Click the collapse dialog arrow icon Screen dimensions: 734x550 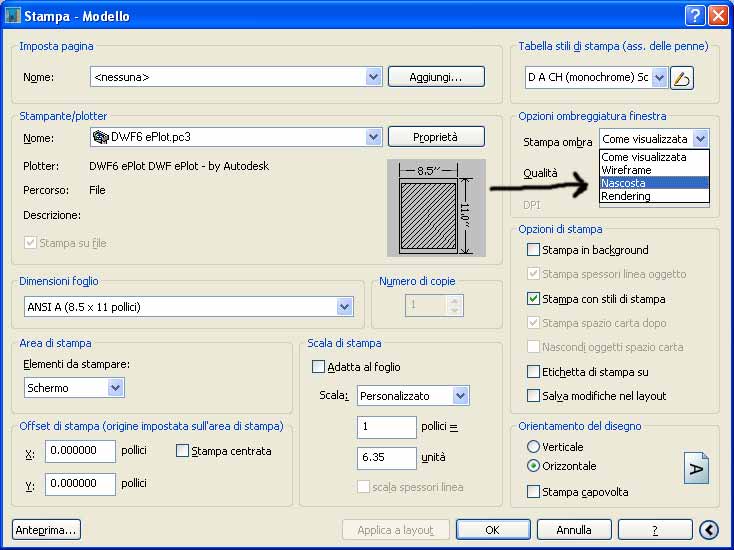(x=709, y=530)
